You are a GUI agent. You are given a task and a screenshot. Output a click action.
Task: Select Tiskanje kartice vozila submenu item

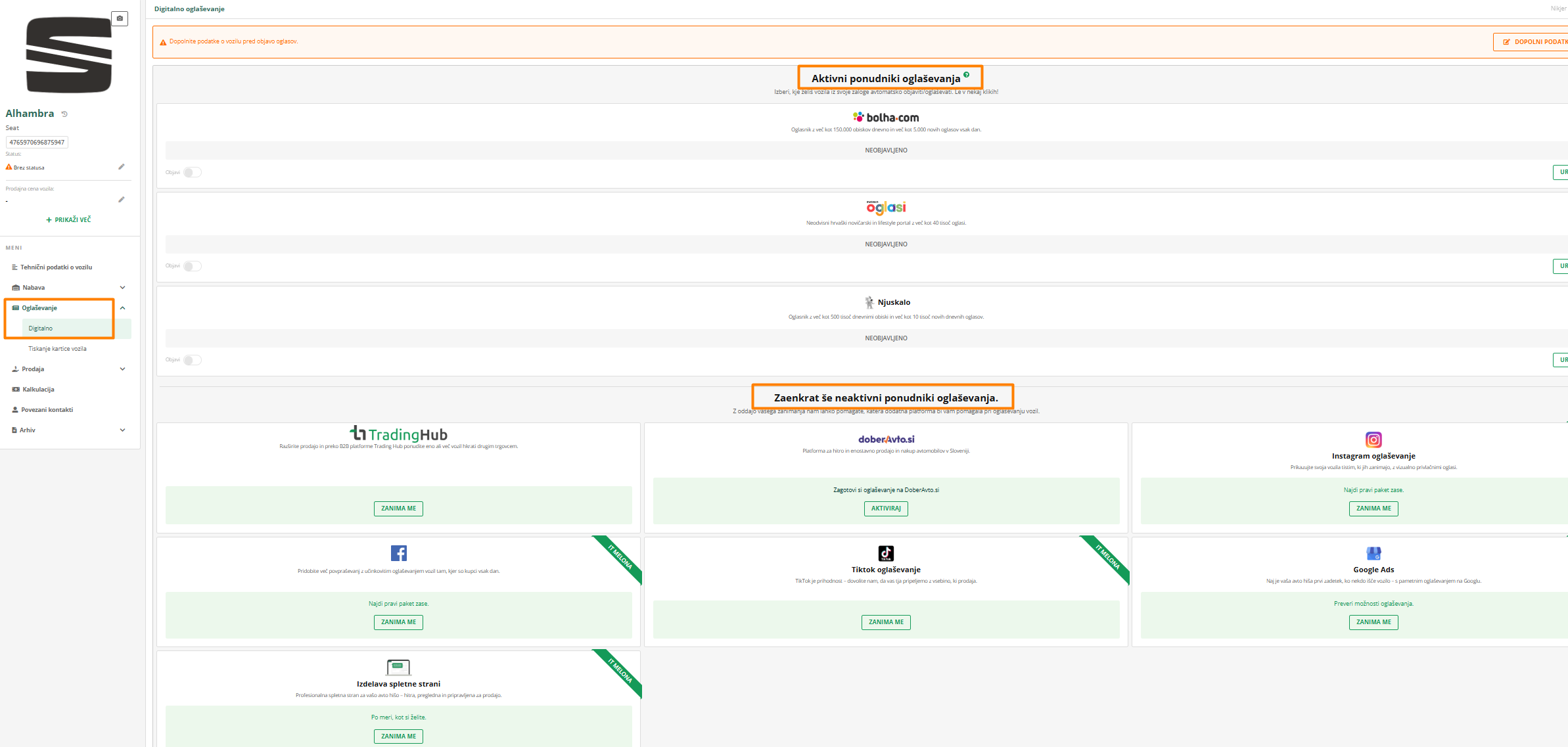[57, 349]
